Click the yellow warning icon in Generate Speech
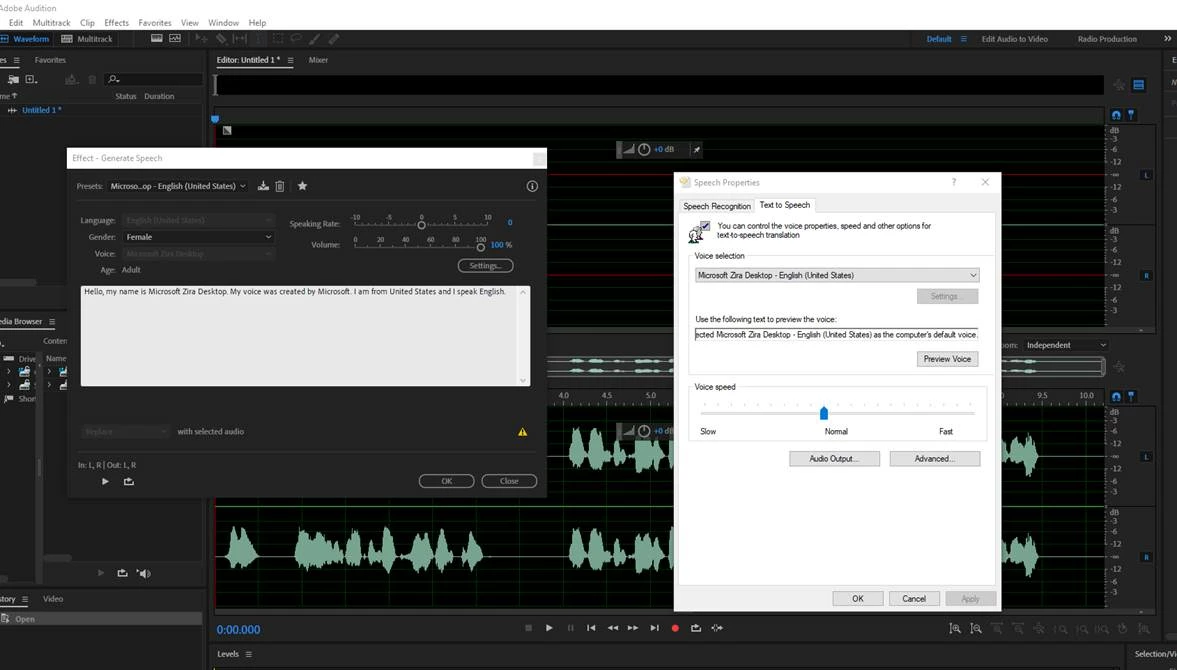This screenshot has width=1177, height=670. point(522,432)
